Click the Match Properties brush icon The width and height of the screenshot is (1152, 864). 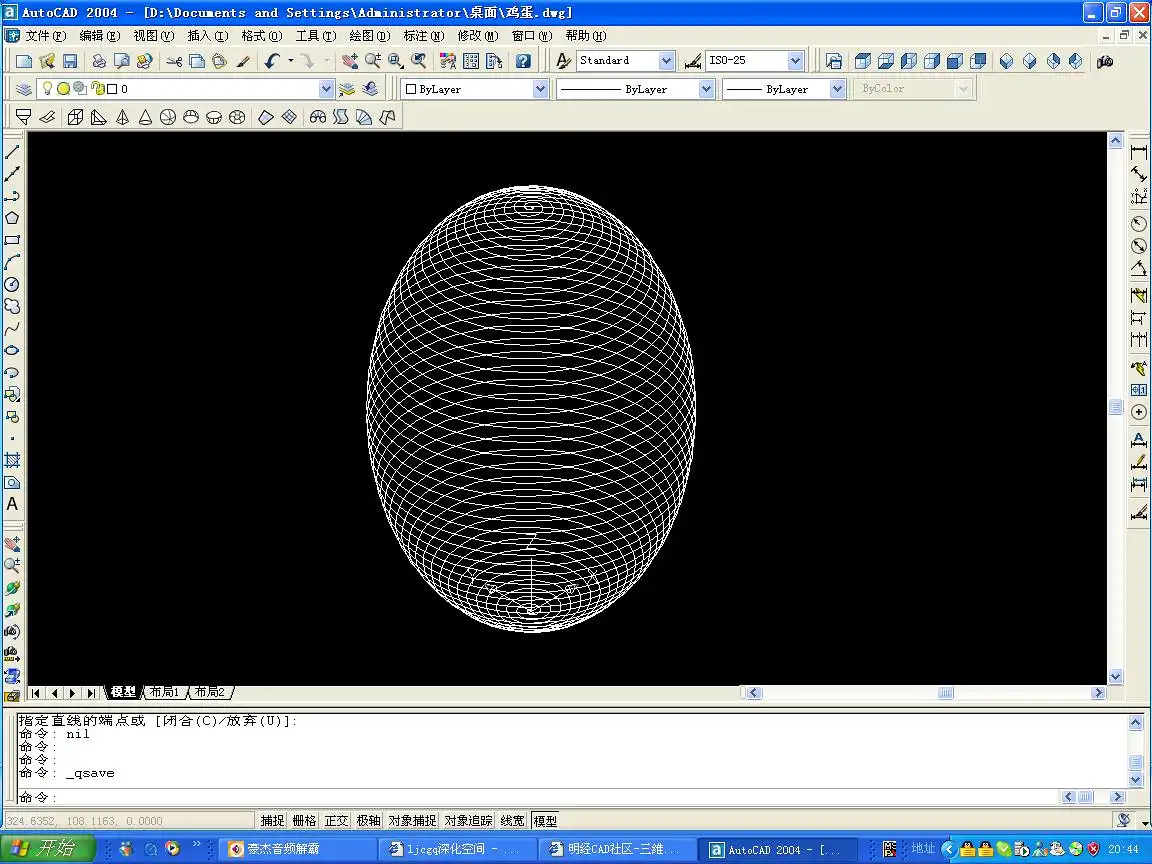(x=243, y=61)
